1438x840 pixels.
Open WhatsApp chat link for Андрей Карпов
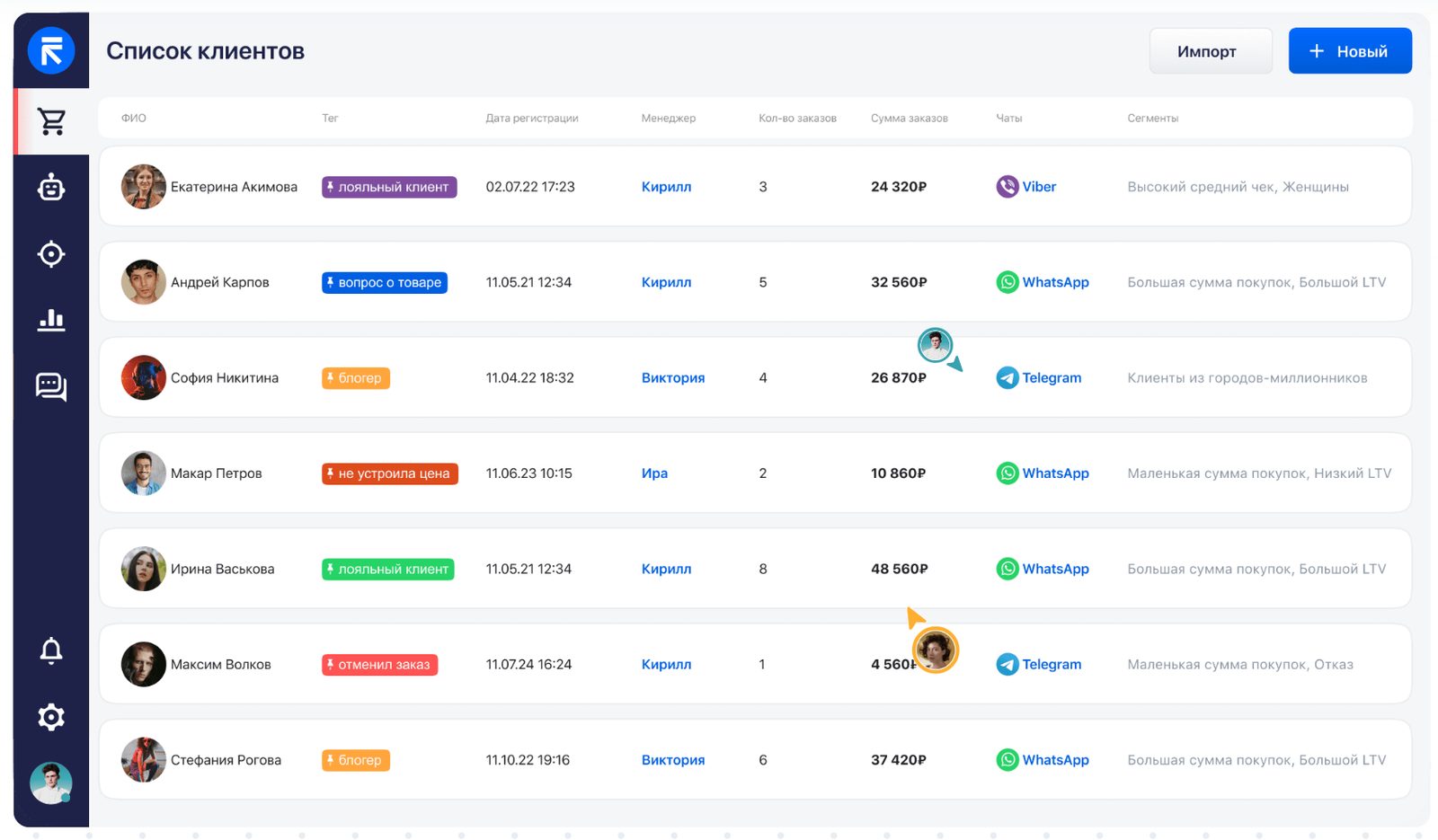point(1043,282)
